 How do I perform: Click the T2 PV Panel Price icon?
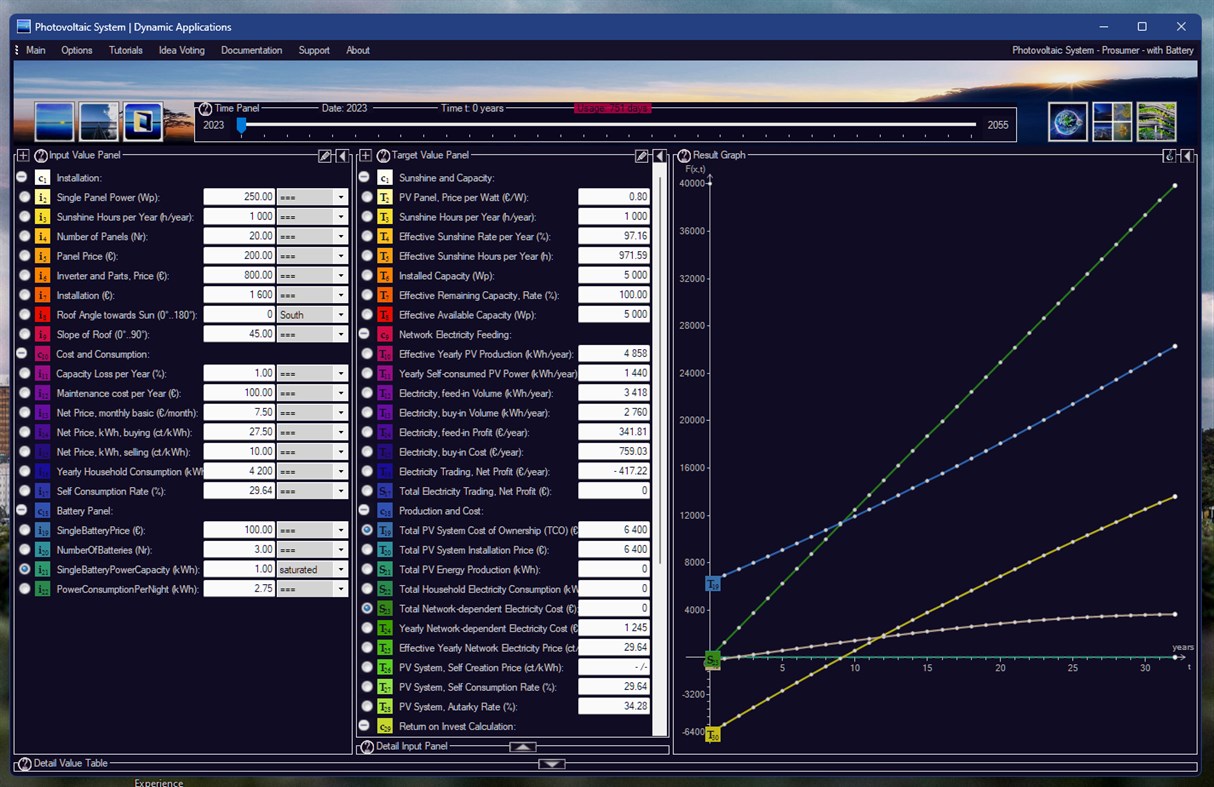[385, 197]
